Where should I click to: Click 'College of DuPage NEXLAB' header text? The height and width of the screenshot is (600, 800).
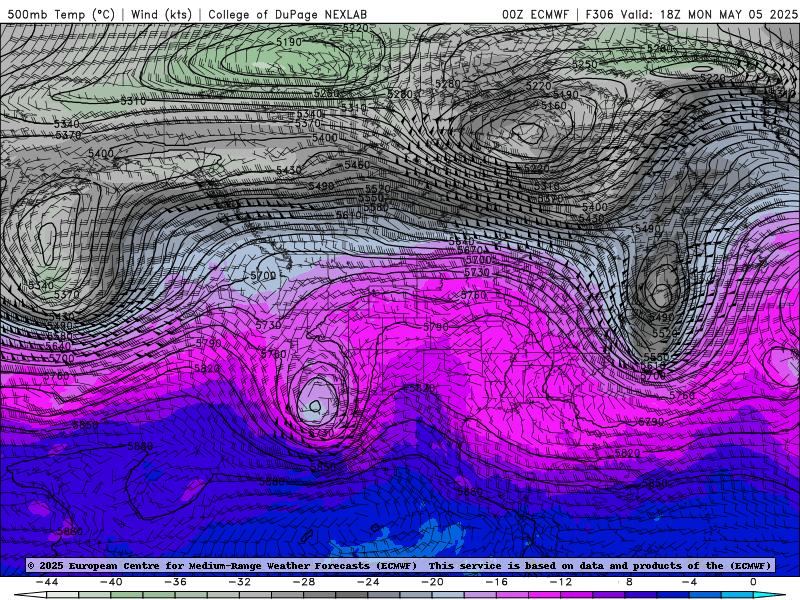[x=287, y=14]
